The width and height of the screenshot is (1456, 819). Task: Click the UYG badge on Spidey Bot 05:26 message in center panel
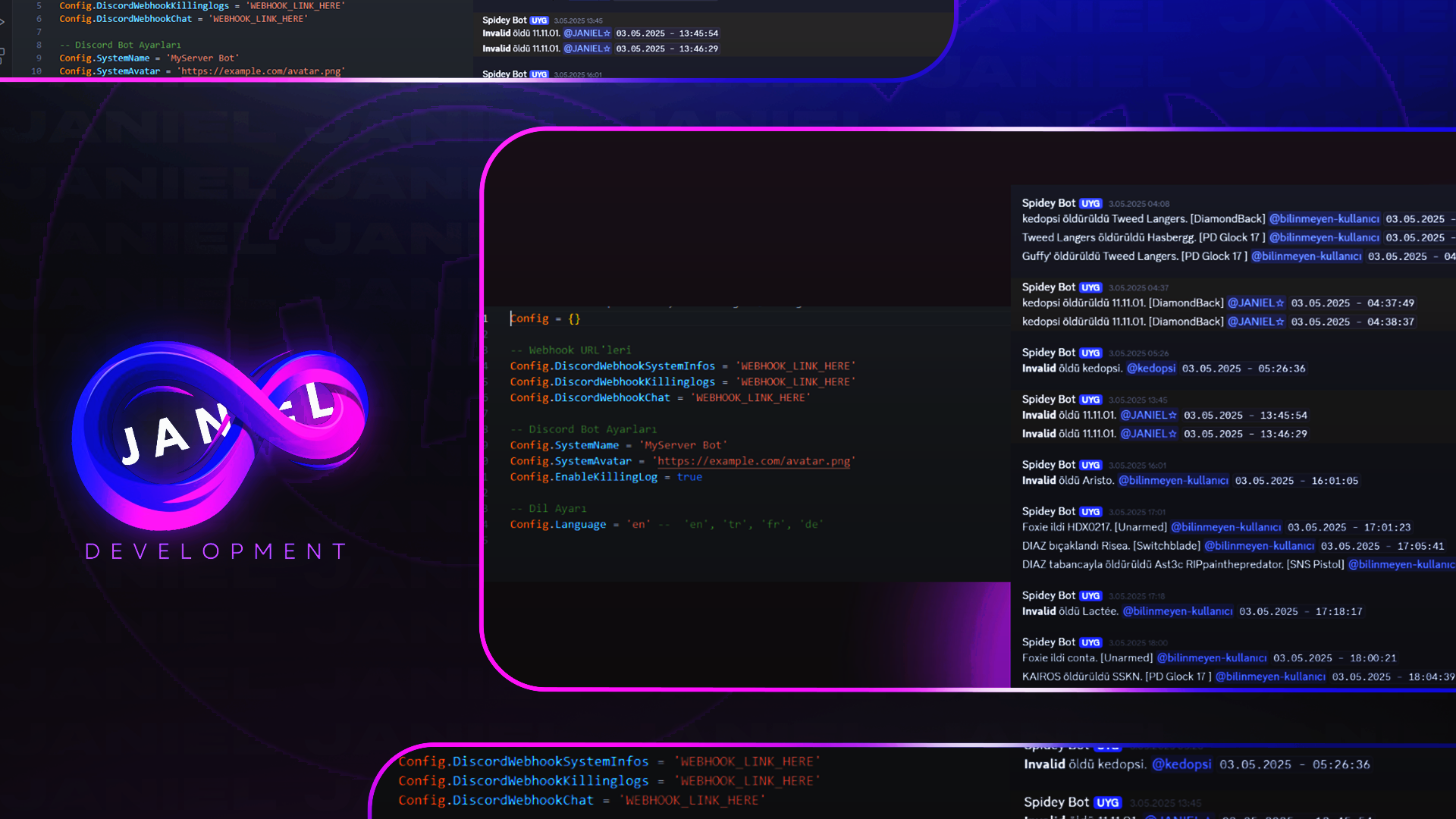tap(1090, 353)
